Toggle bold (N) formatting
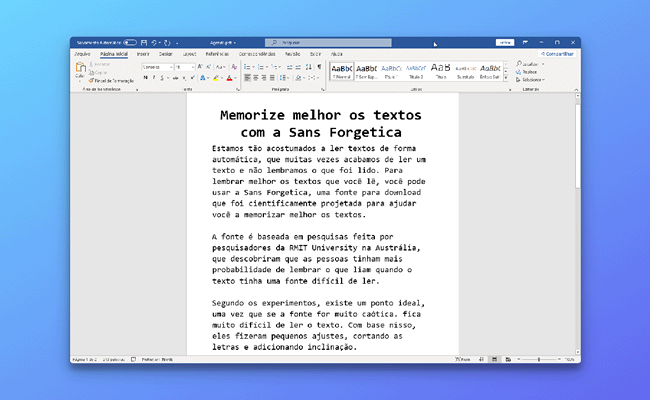Screen dimensions: 650x400 pyautogui.click(x=146, y=78)
